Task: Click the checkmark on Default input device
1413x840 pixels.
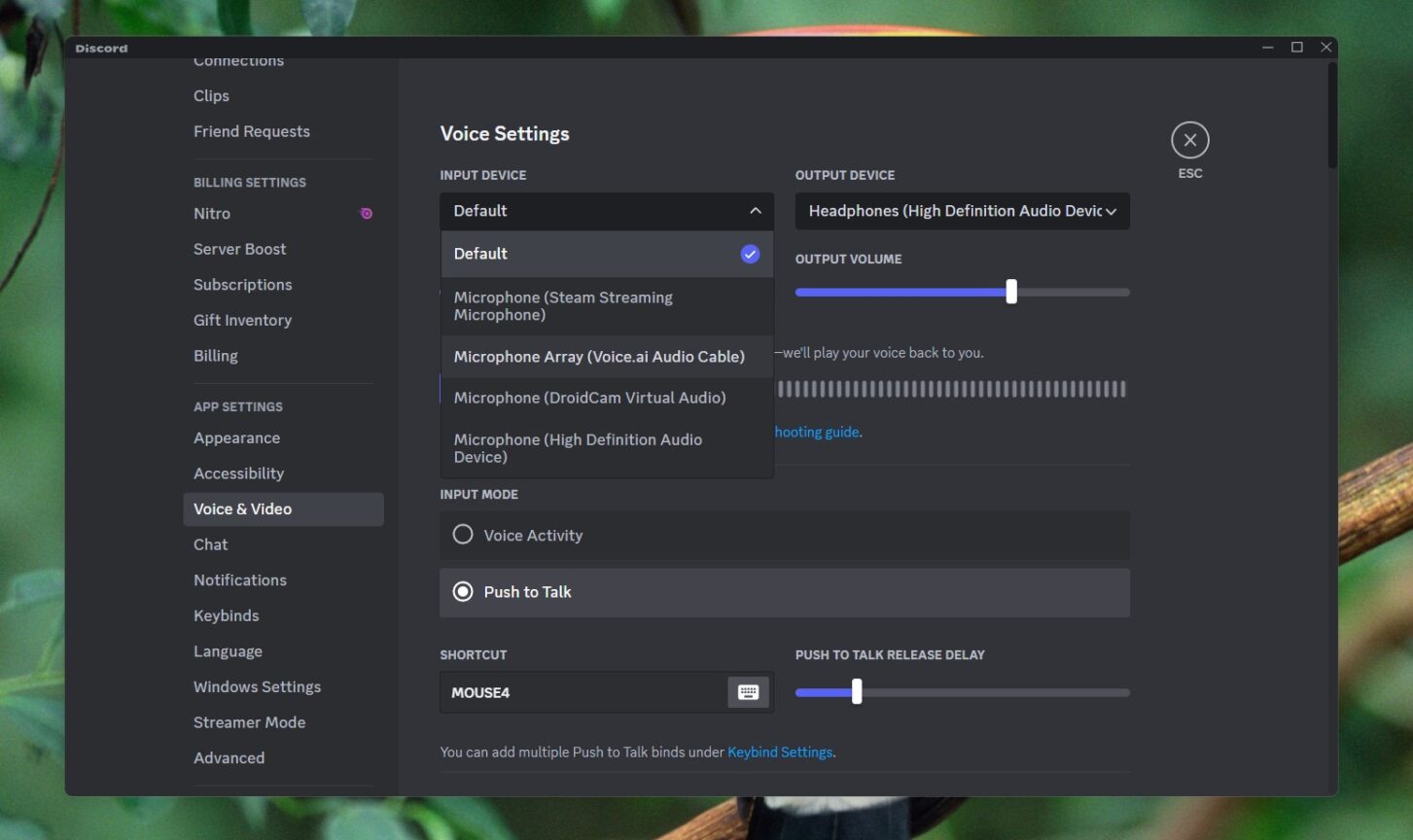Action: (x=749, y=254)
